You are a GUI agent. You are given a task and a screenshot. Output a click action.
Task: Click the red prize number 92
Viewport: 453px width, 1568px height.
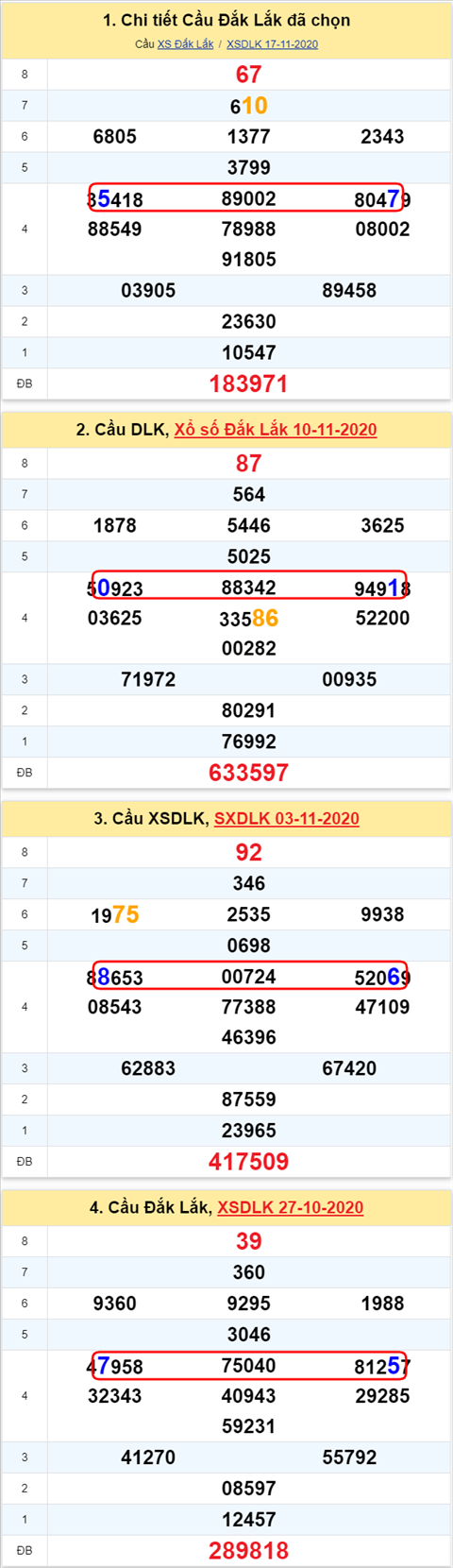(249, 853)
